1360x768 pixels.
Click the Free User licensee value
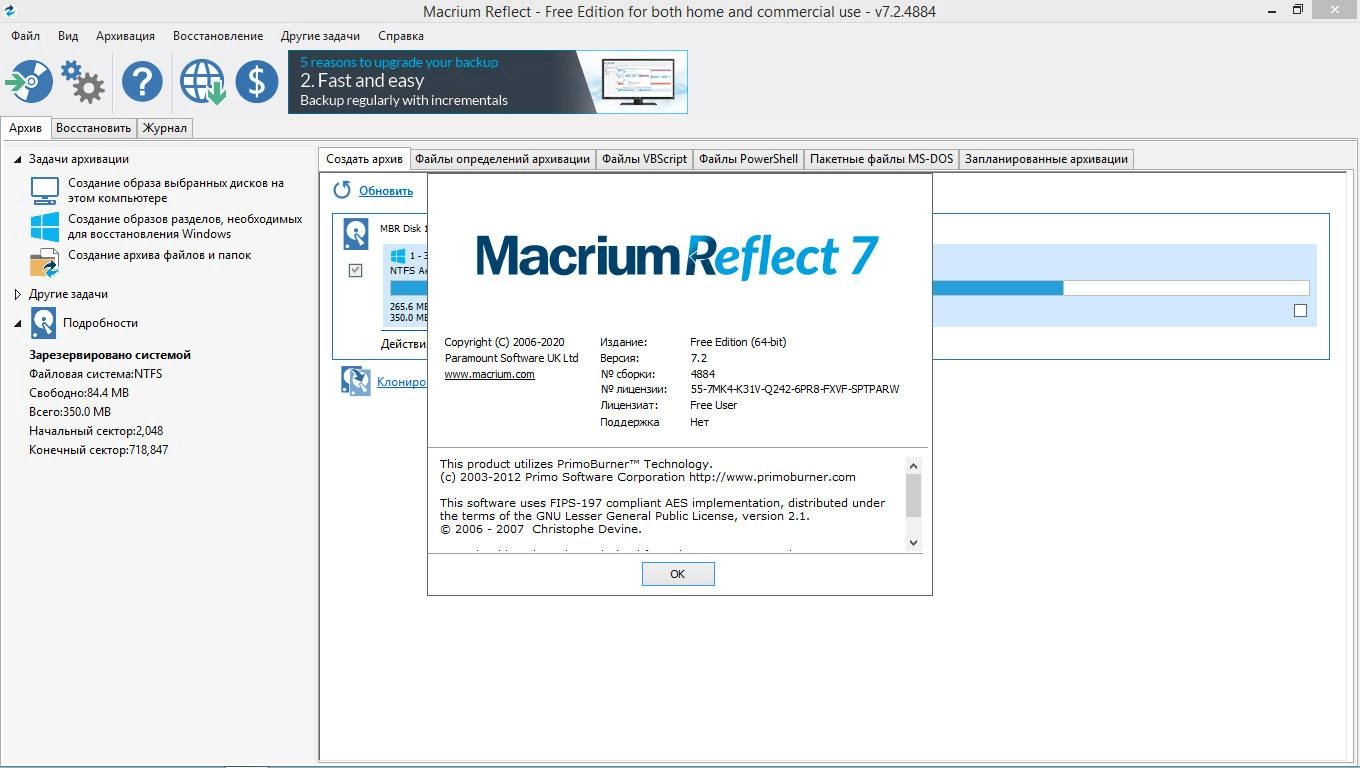pyautogui.click(x=714, y=406)
